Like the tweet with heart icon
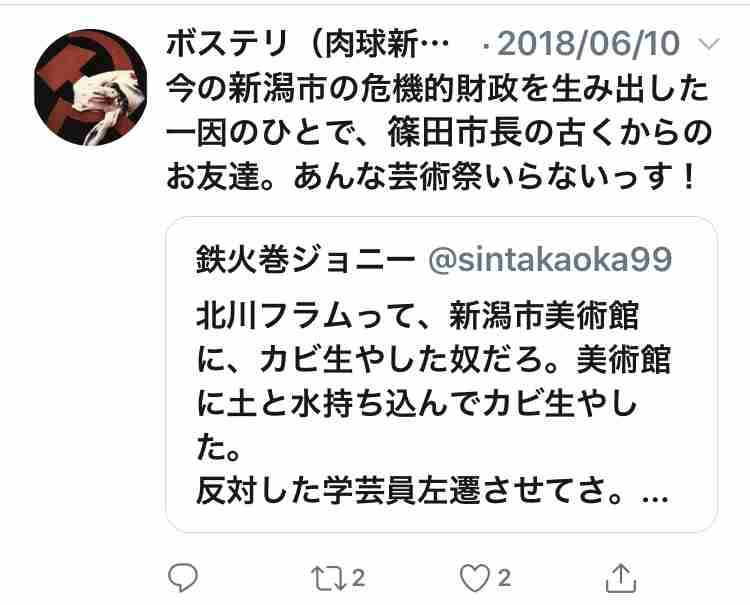 click(x=474, y=578)
